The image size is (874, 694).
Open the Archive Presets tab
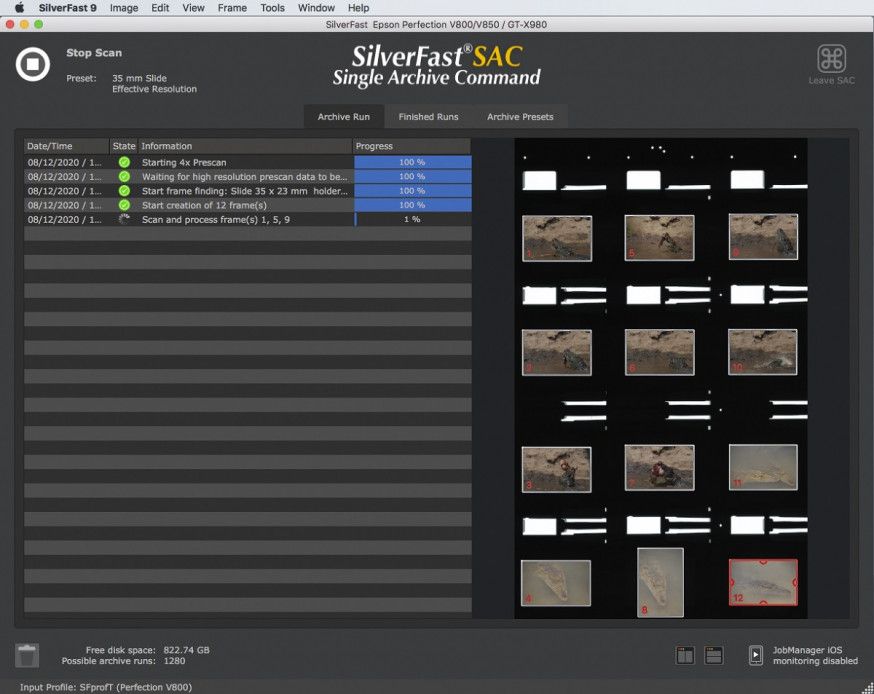tap(519, 117)
